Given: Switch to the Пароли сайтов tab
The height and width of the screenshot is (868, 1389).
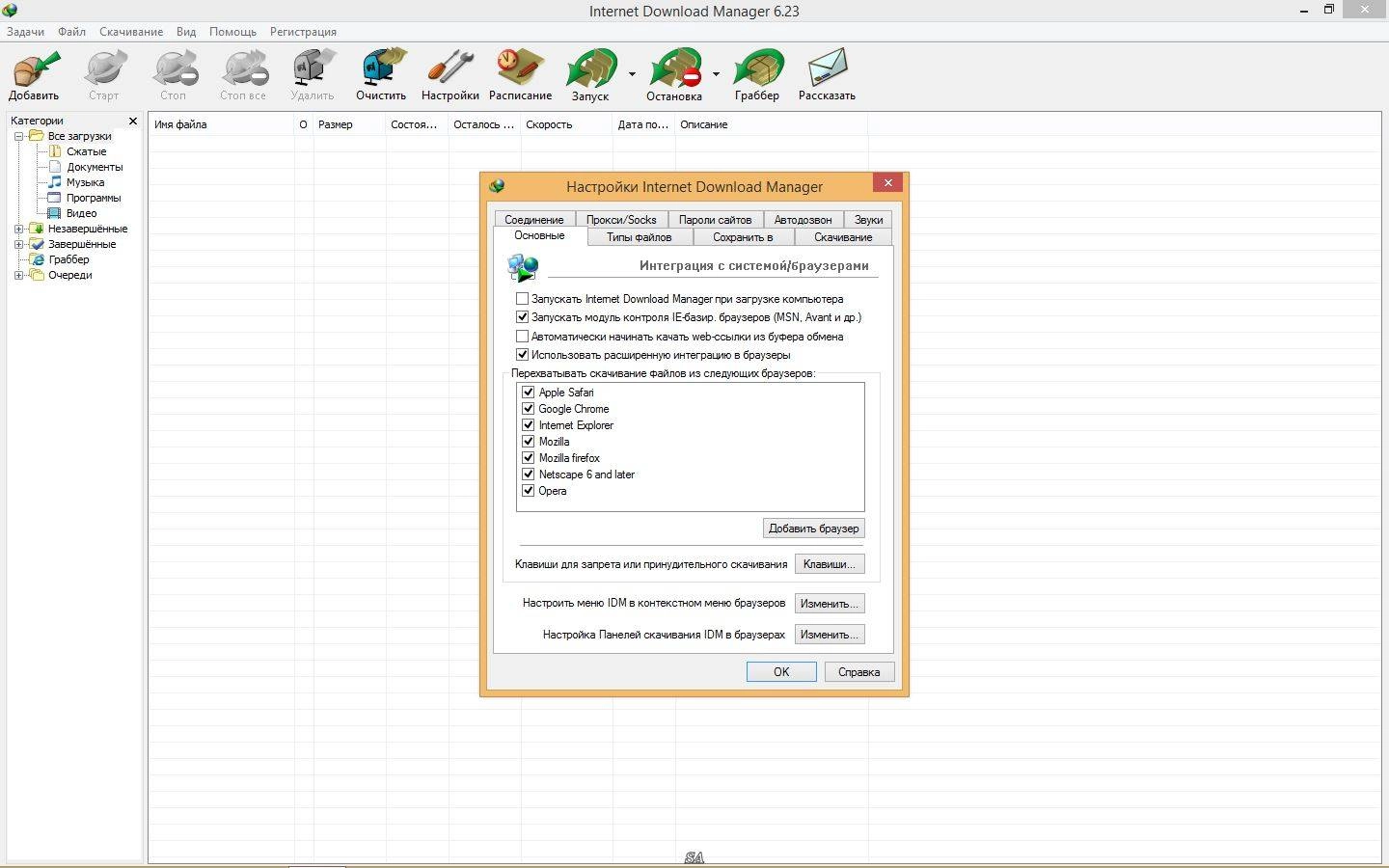Looking at the screenshot, I should tap(715, 220).
